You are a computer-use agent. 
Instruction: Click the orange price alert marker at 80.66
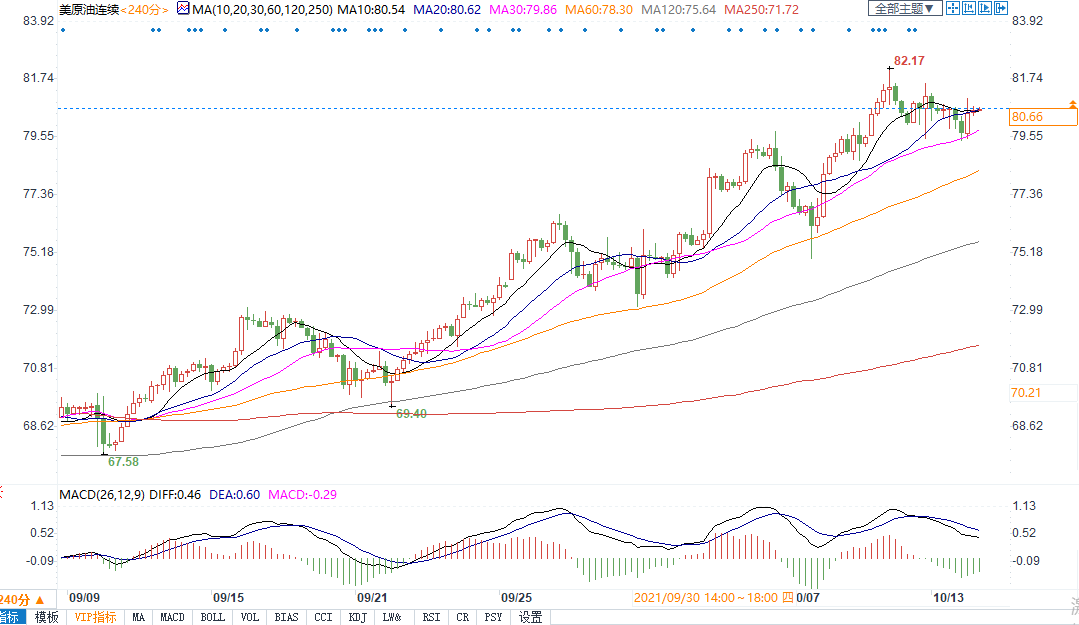click(1072, 104)
